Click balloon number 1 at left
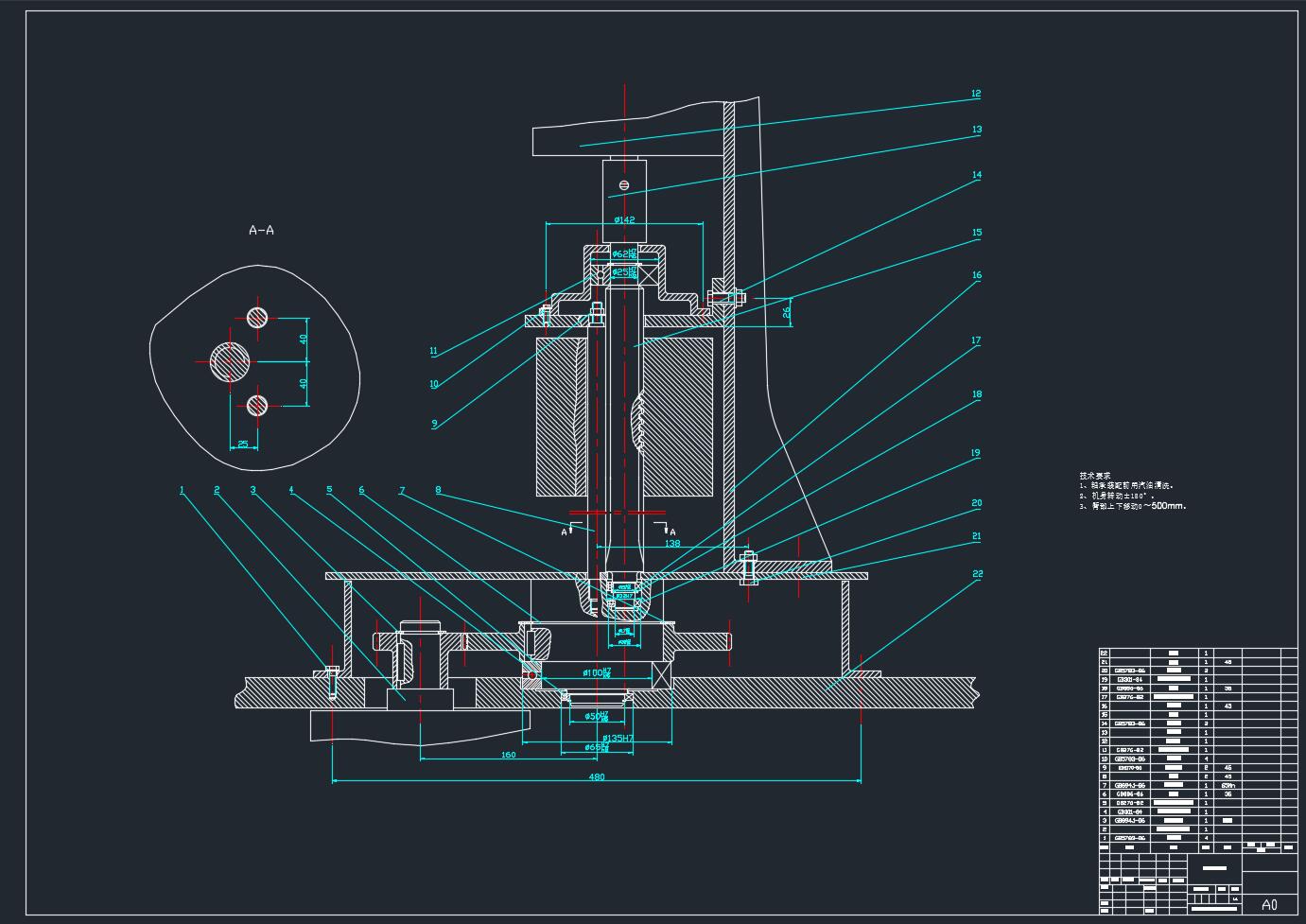This screenshot has width=1306, height=924. [x=182, y=490]
